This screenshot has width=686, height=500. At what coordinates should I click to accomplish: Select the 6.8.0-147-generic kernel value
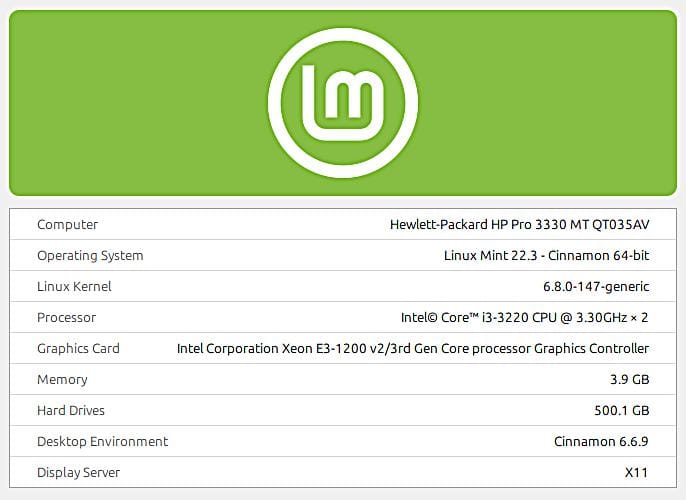click(596, 287)
